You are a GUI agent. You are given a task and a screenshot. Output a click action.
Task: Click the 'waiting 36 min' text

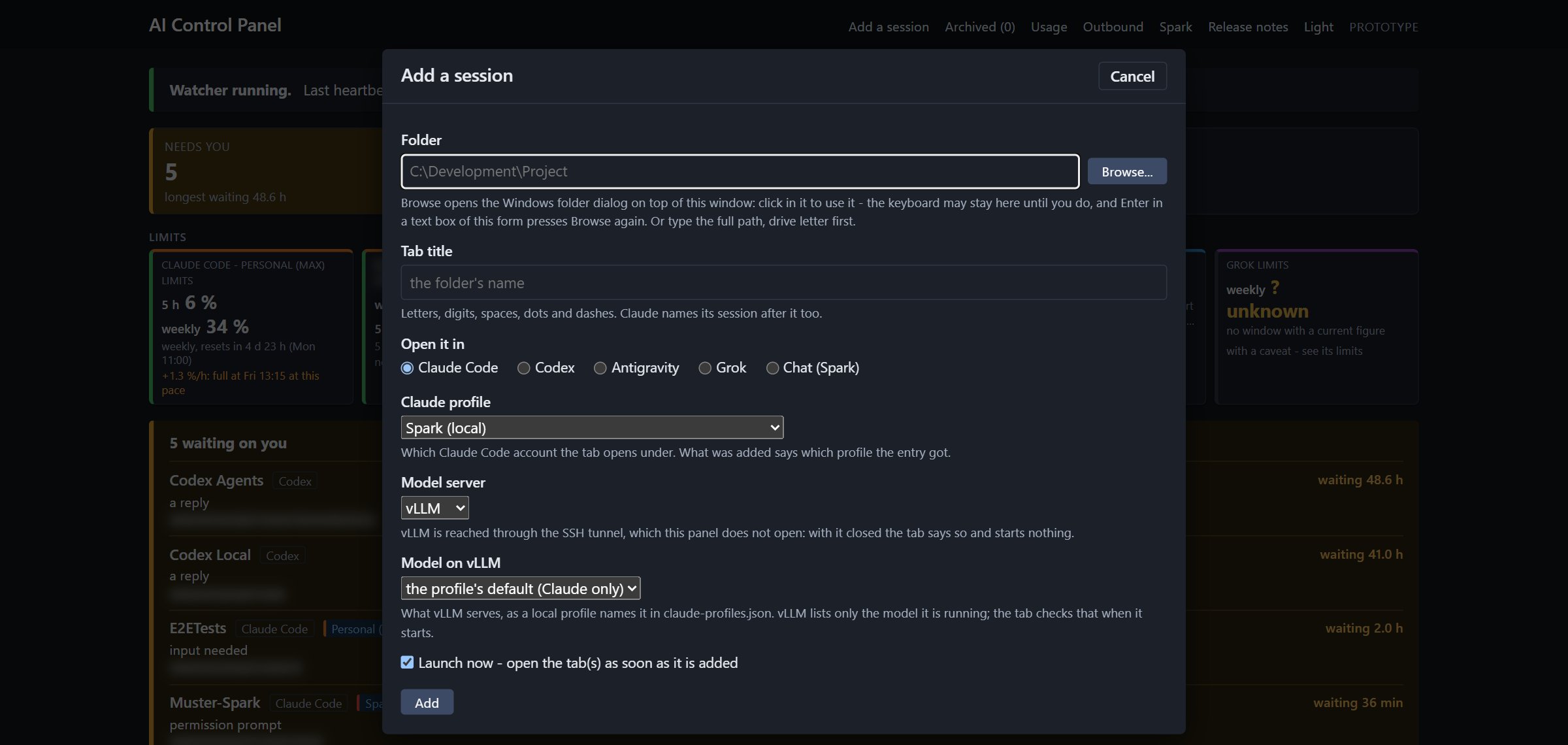[1358, 703]
